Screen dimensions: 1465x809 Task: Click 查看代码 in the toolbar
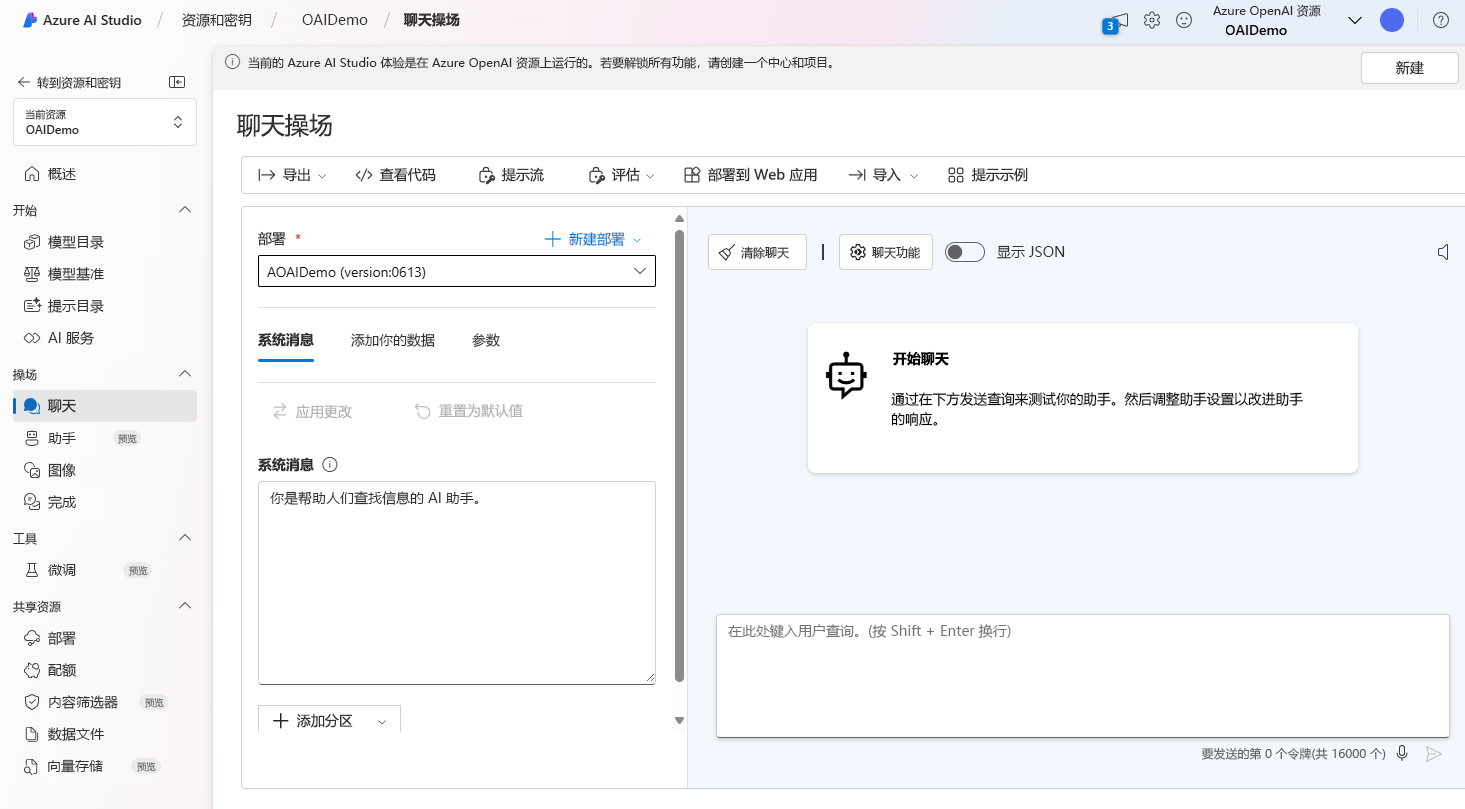[396, 175]
